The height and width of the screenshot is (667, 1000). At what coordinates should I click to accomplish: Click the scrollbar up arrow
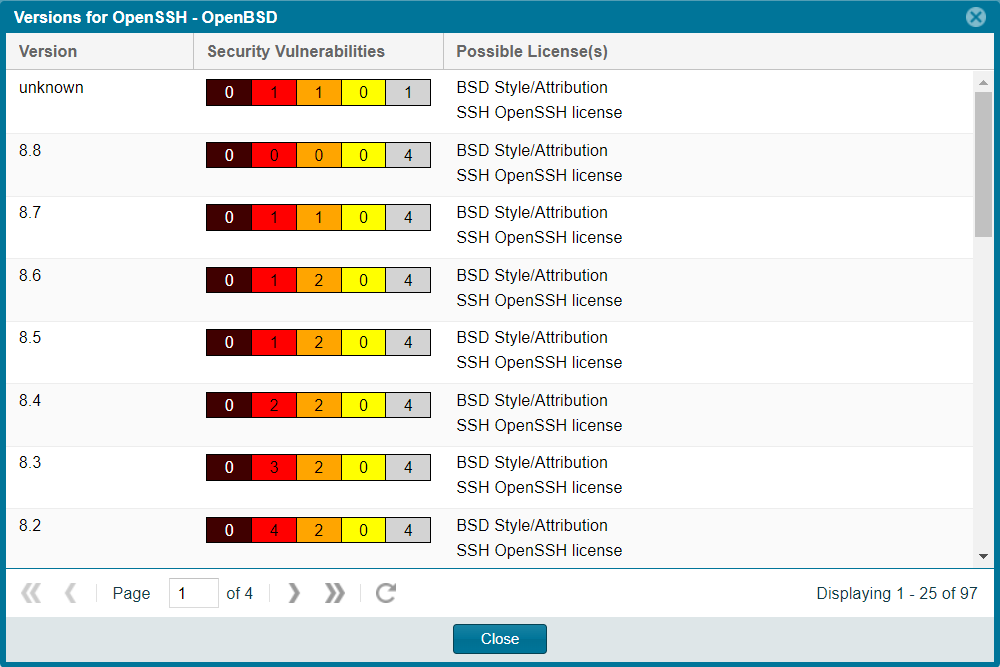point(983,82)
